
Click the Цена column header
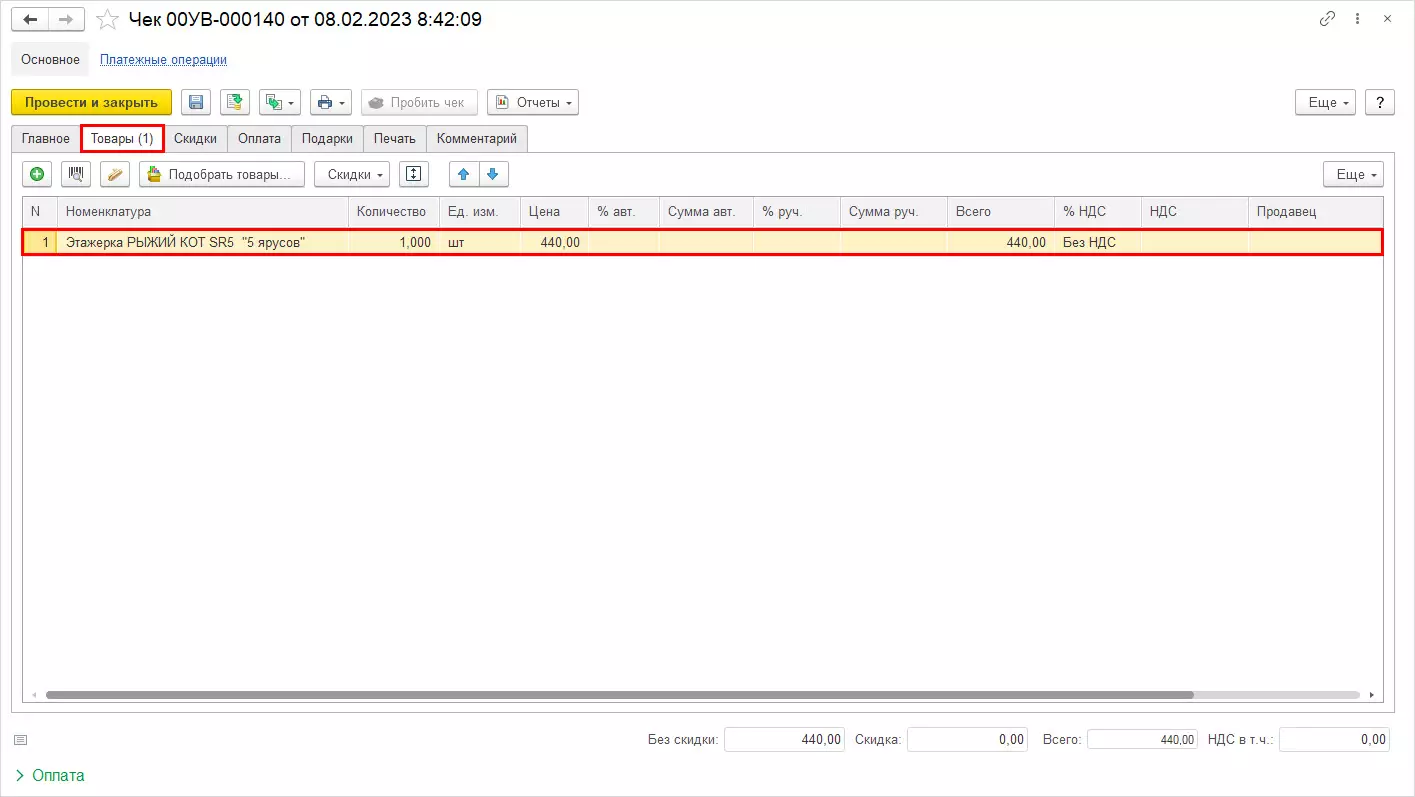pyautogui.click(x=555, y=211)
